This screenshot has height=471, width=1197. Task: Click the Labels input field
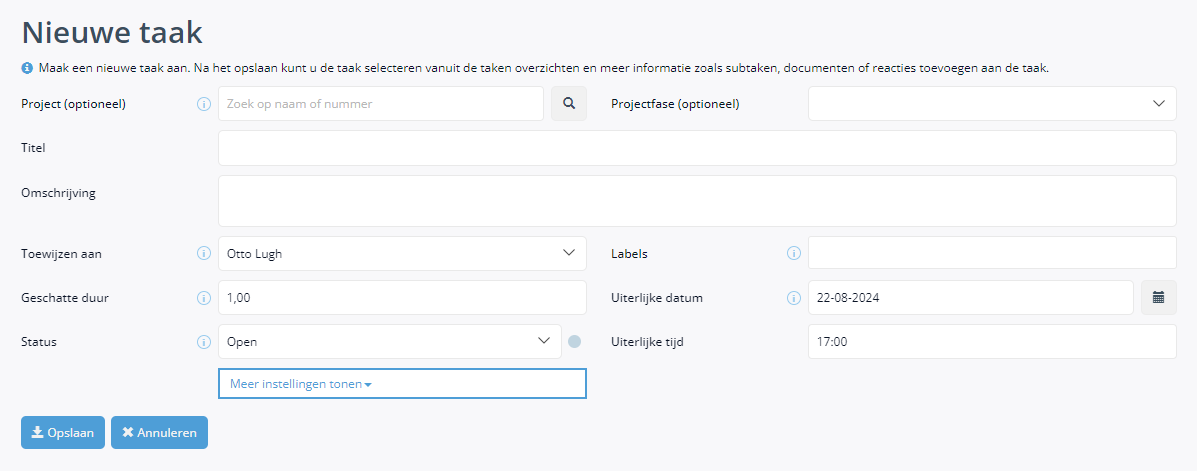point(992,253)
